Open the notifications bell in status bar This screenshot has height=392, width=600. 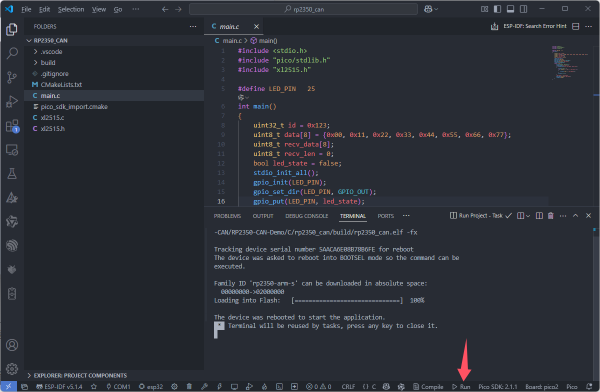point(589,387)
